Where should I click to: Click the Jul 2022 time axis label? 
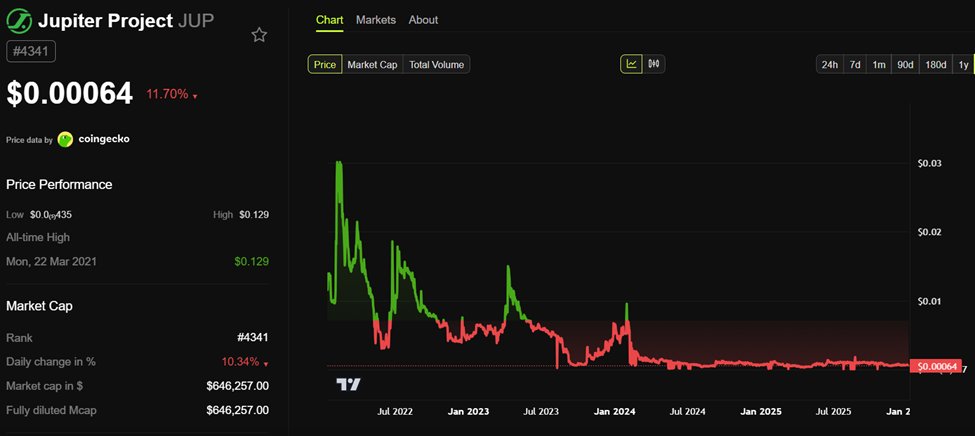click(395, 412)
